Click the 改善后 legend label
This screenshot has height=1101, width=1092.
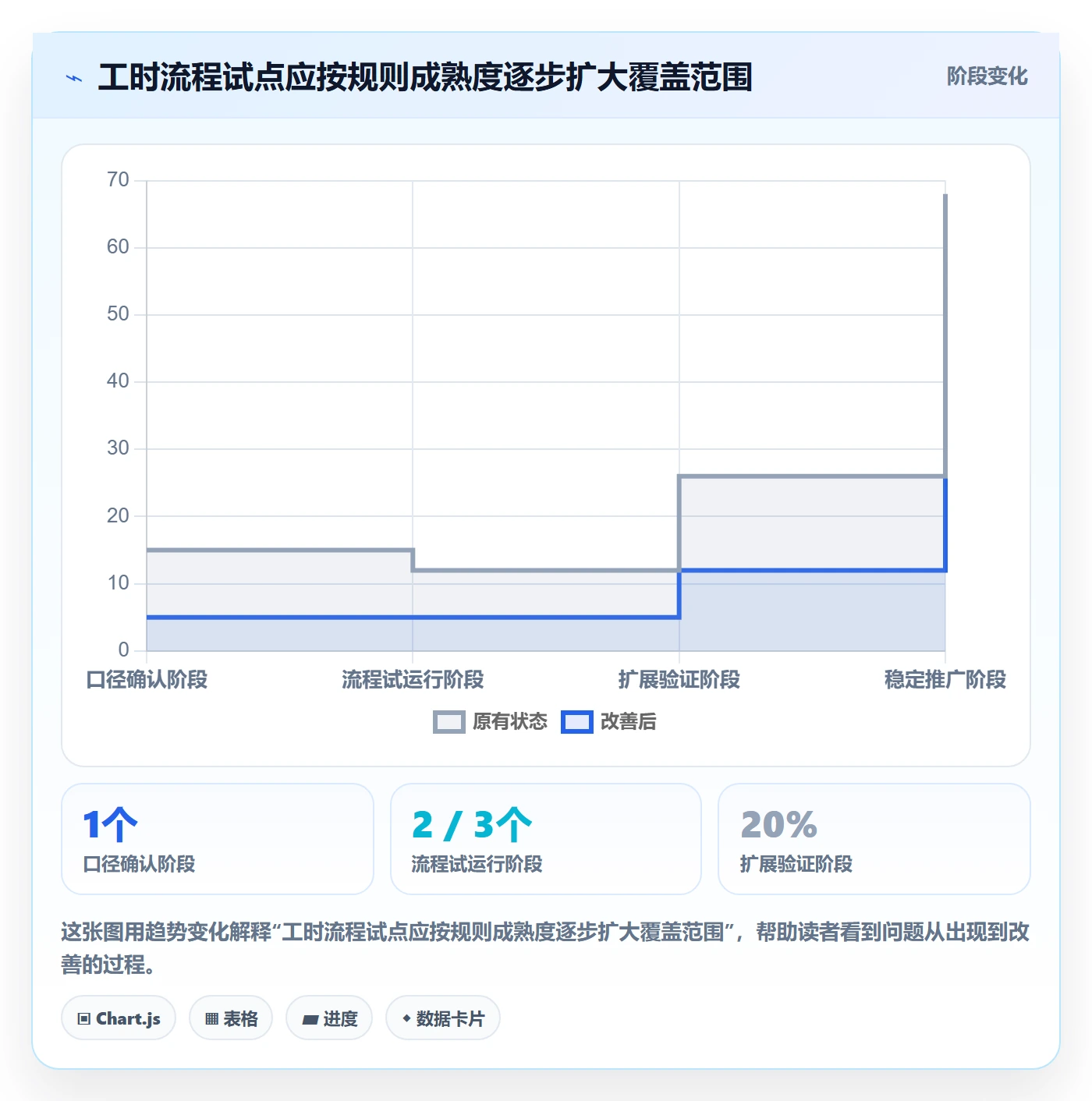(628, 722)
